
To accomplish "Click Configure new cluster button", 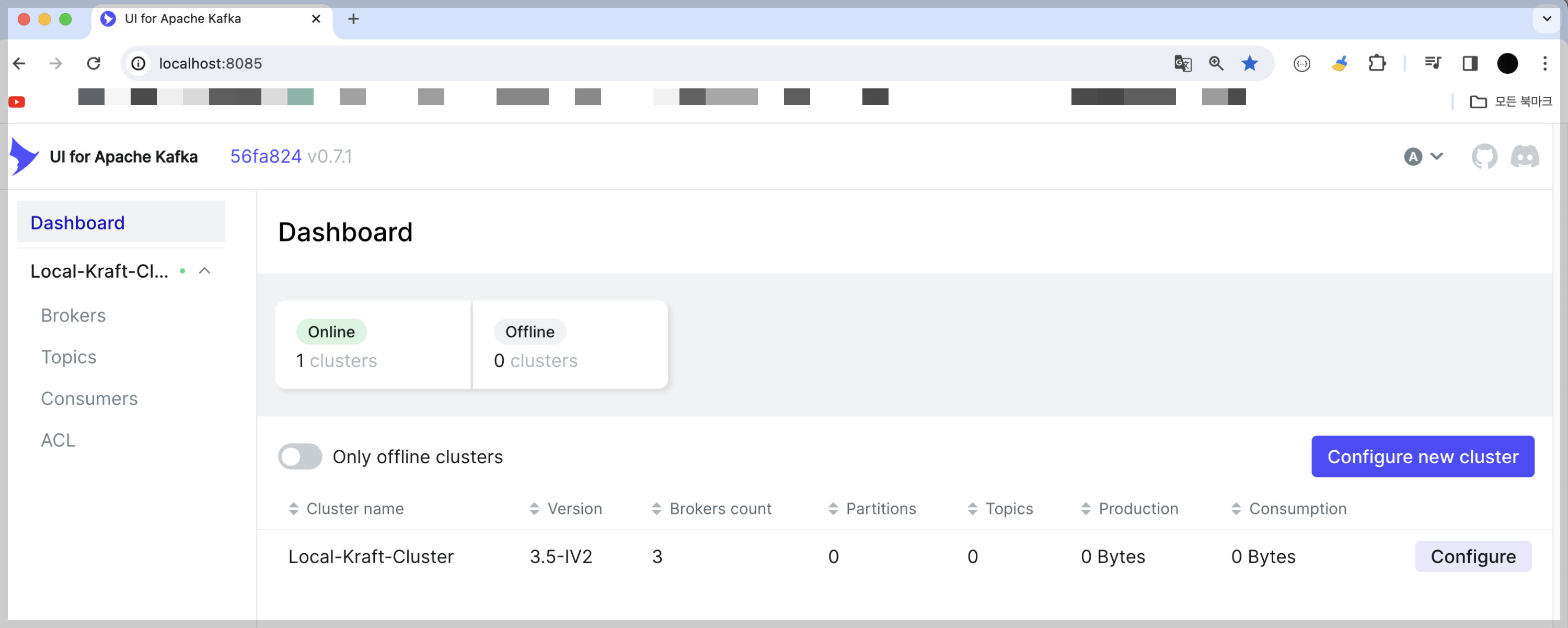I will 1422,456.
